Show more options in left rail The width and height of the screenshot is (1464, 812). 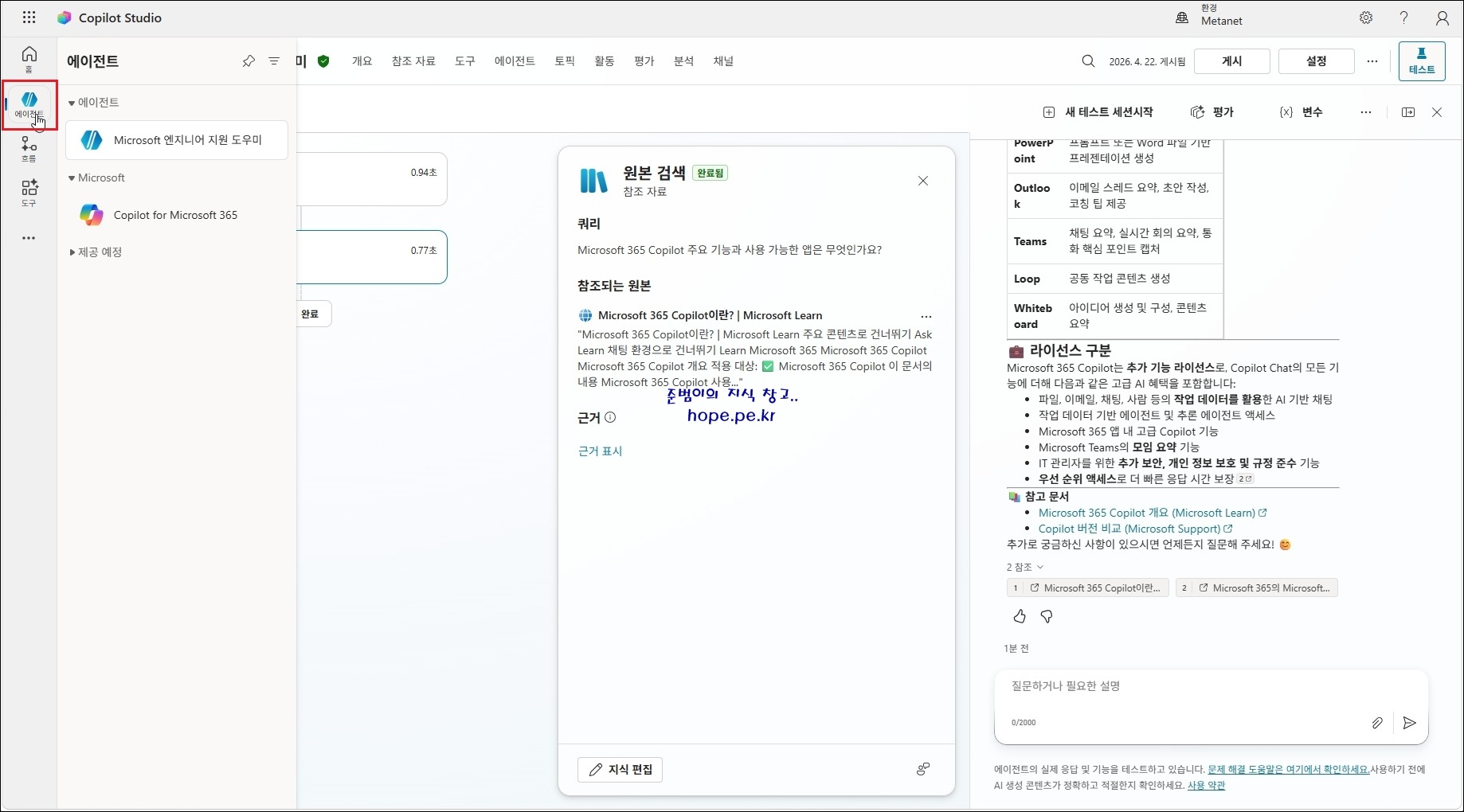click(x=29, y=238)
